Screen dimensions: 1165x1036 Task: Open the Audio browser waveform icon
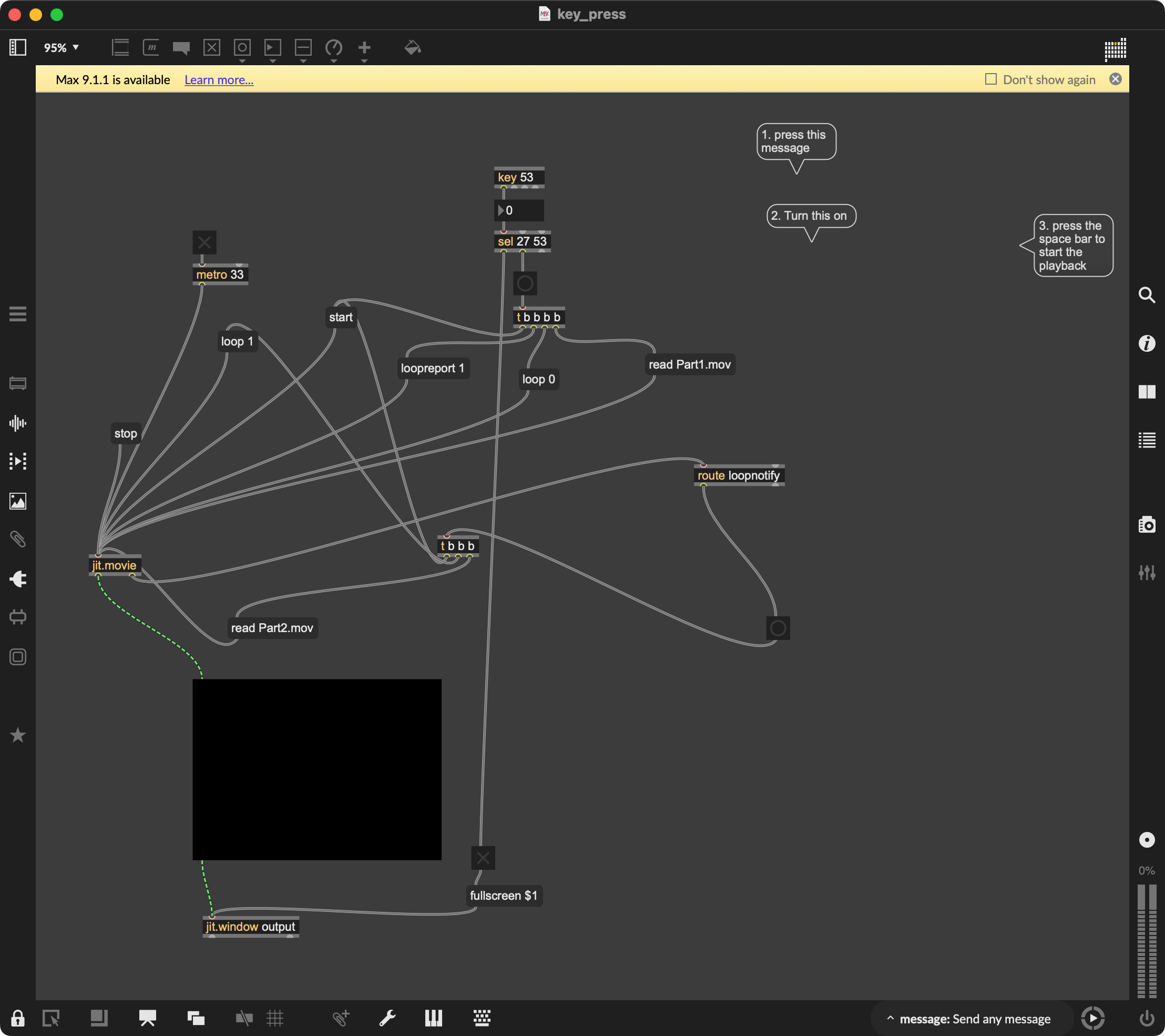18,423
